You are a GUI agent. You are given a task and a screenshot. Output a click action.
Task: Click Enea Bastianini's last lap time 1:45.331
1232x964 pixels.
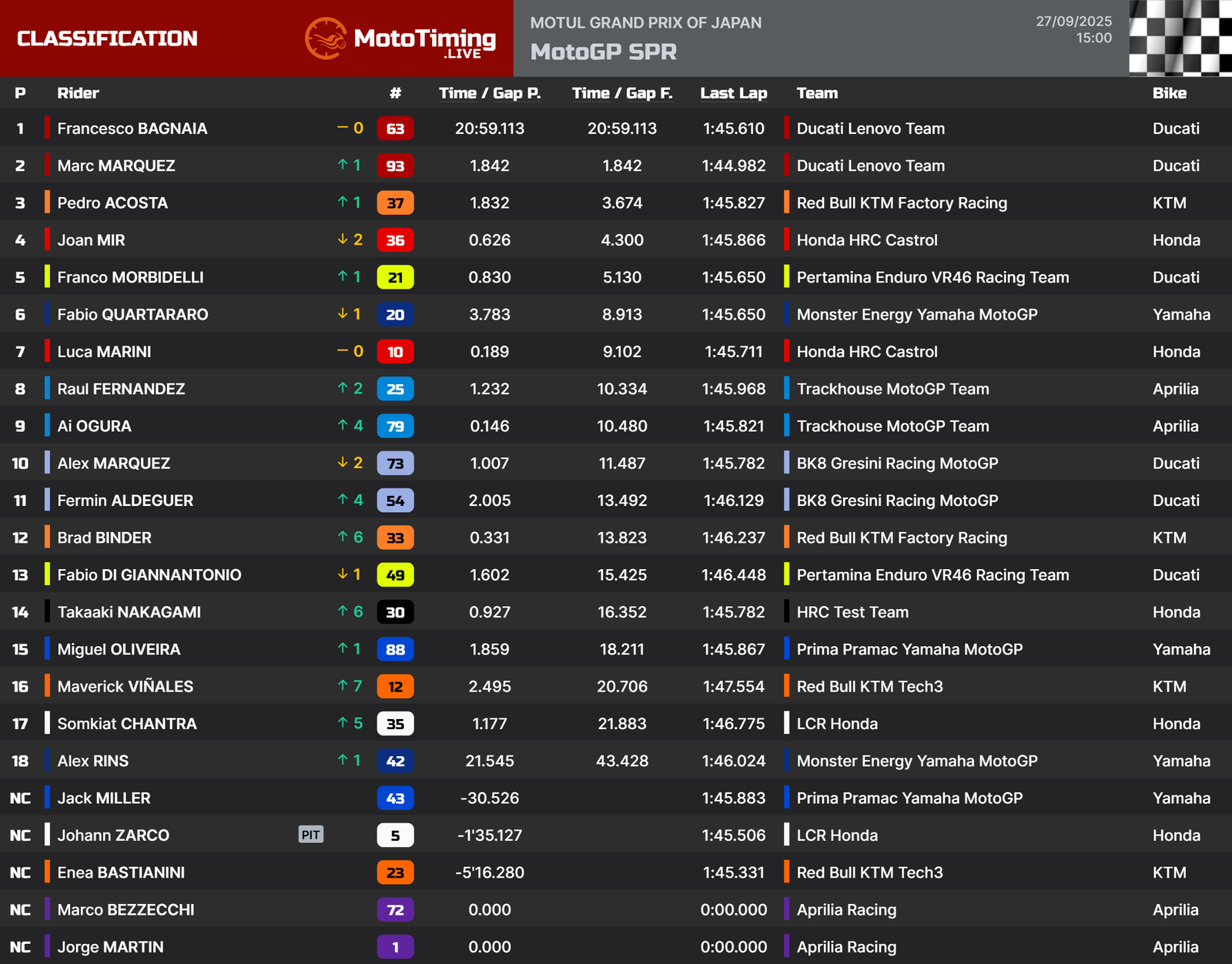click(733, 872)
